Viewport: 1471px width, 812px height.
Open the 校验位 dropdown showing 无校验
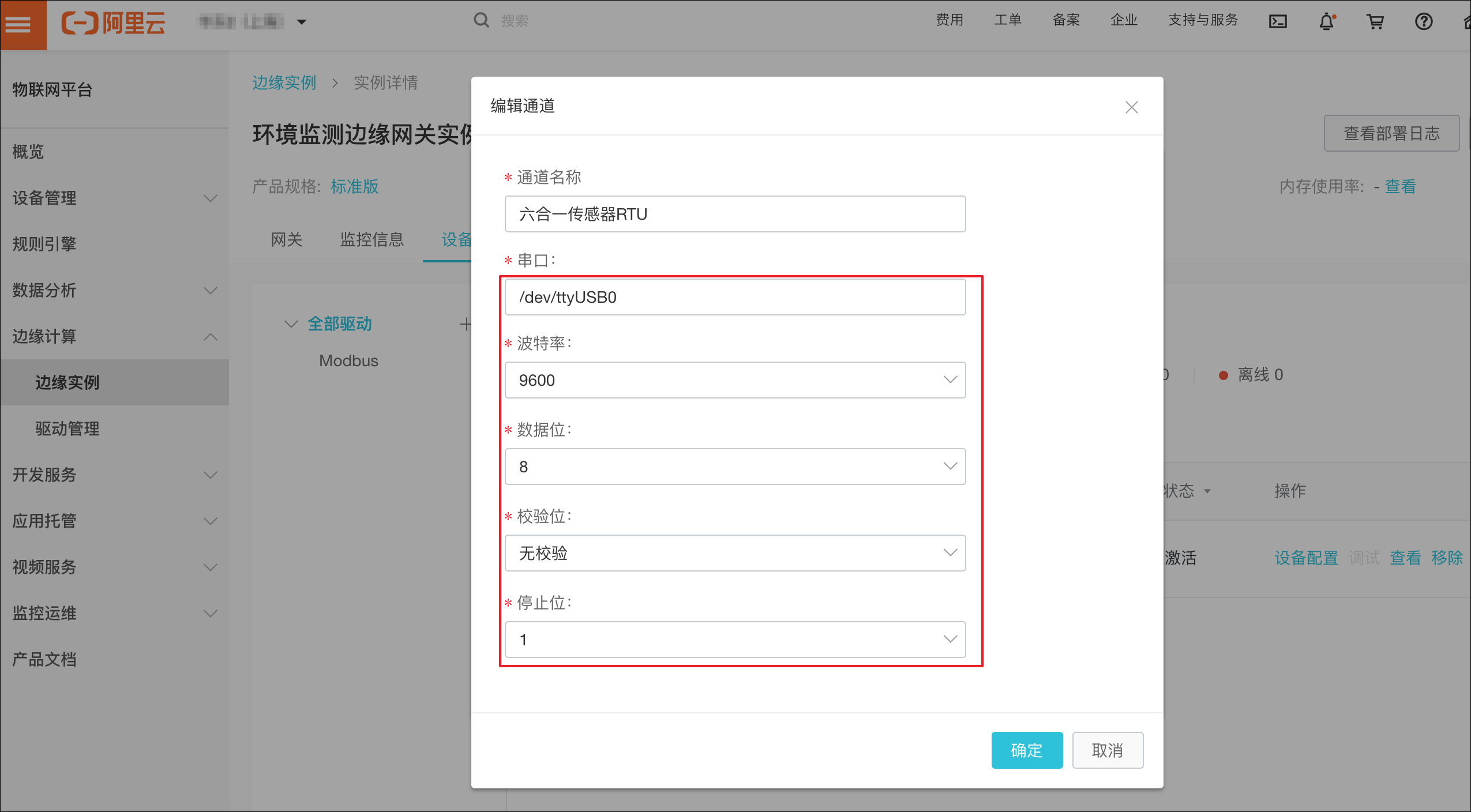coord(735,553)
